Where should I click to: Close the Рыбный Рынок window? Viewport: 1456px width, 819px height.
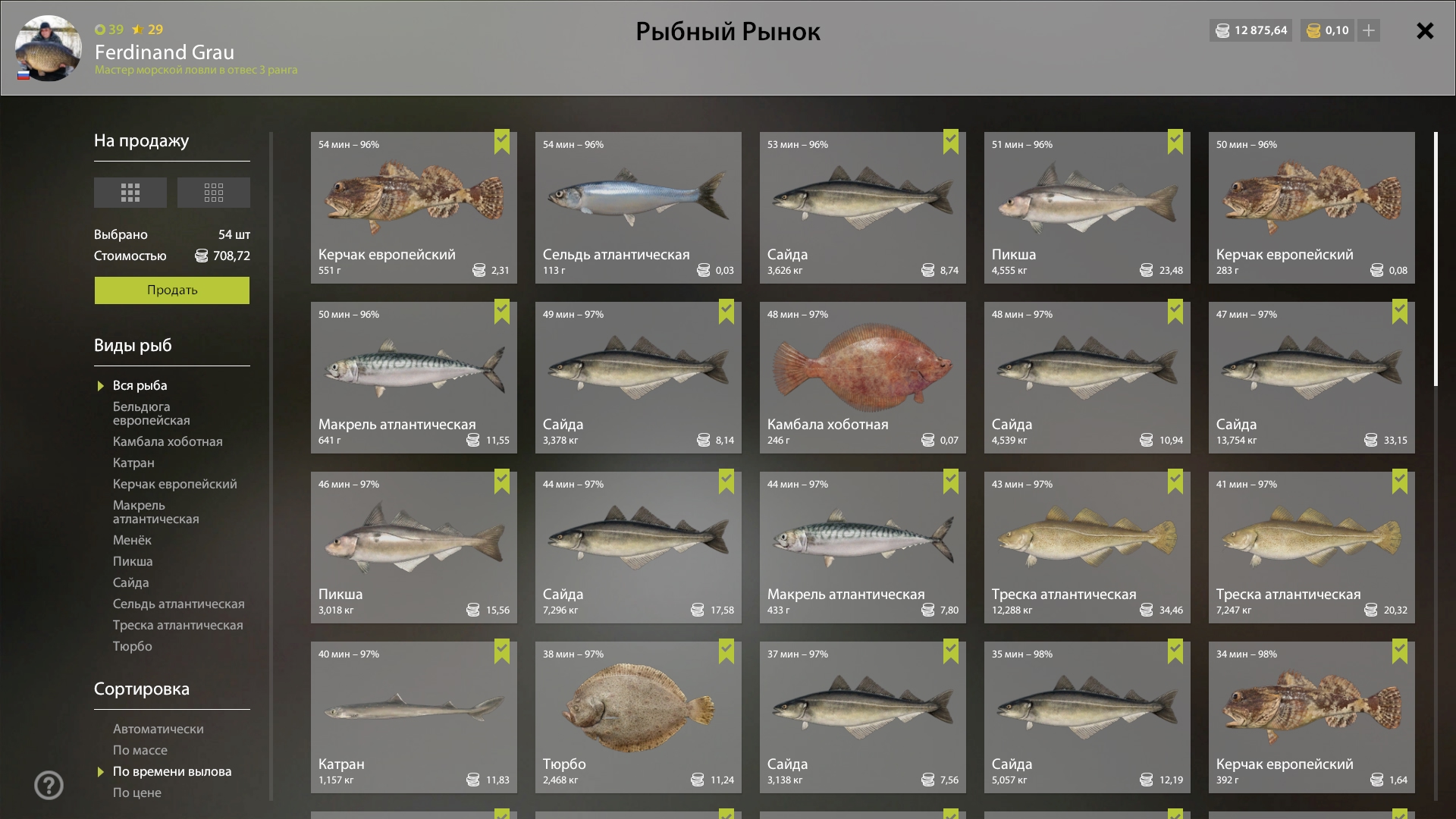1425,30
